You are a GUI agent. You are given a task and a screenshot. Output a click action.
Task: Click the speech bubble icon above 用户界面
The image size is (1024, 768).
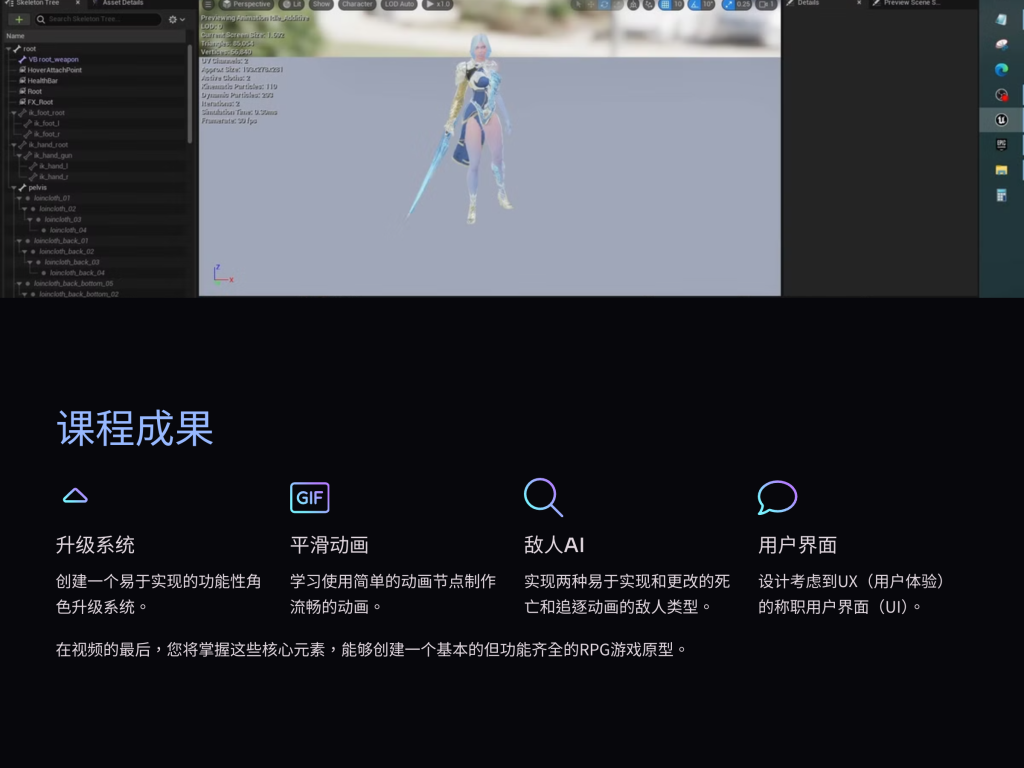pos(777,498)
